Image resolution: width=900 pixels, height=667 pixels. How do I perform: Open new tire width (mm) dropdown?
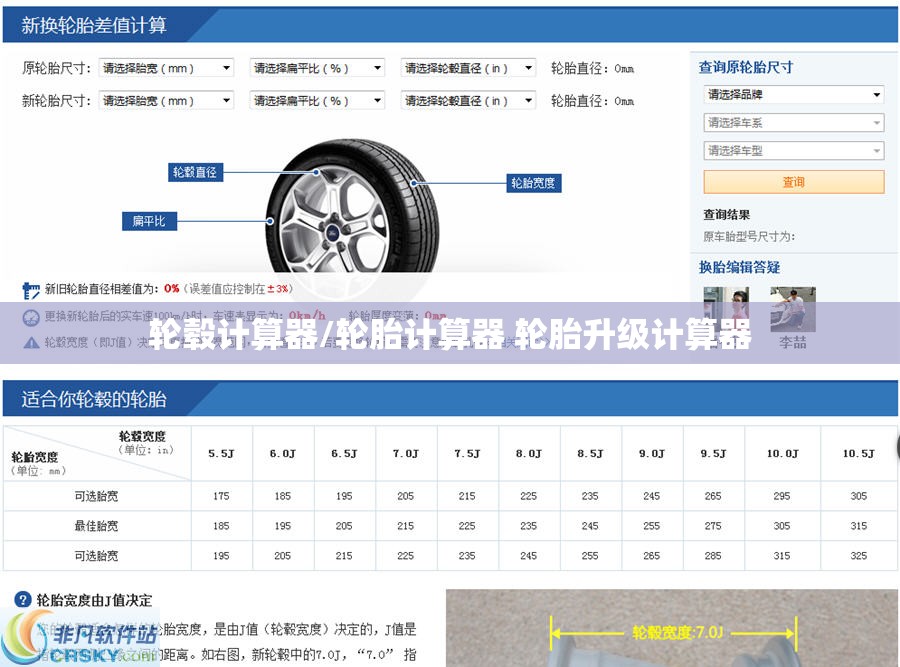[x=166, y=101]
